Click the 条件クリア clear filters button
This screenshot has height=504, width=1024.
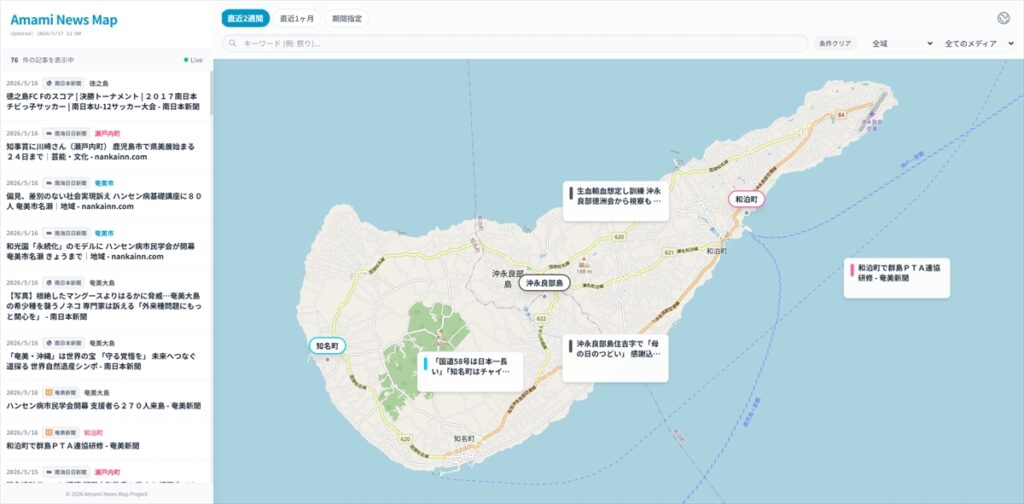coord(835,44)
